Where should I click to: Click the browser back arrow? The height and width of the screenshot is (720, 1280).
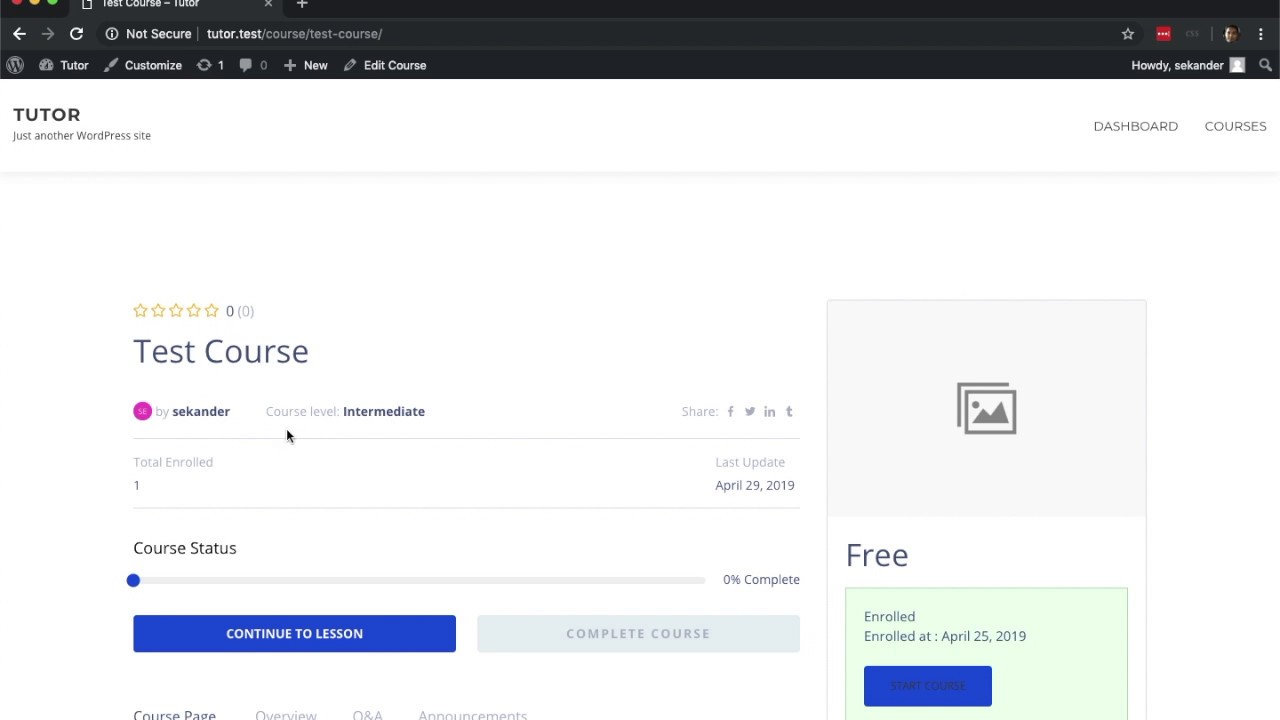click(x=19, y=34)
